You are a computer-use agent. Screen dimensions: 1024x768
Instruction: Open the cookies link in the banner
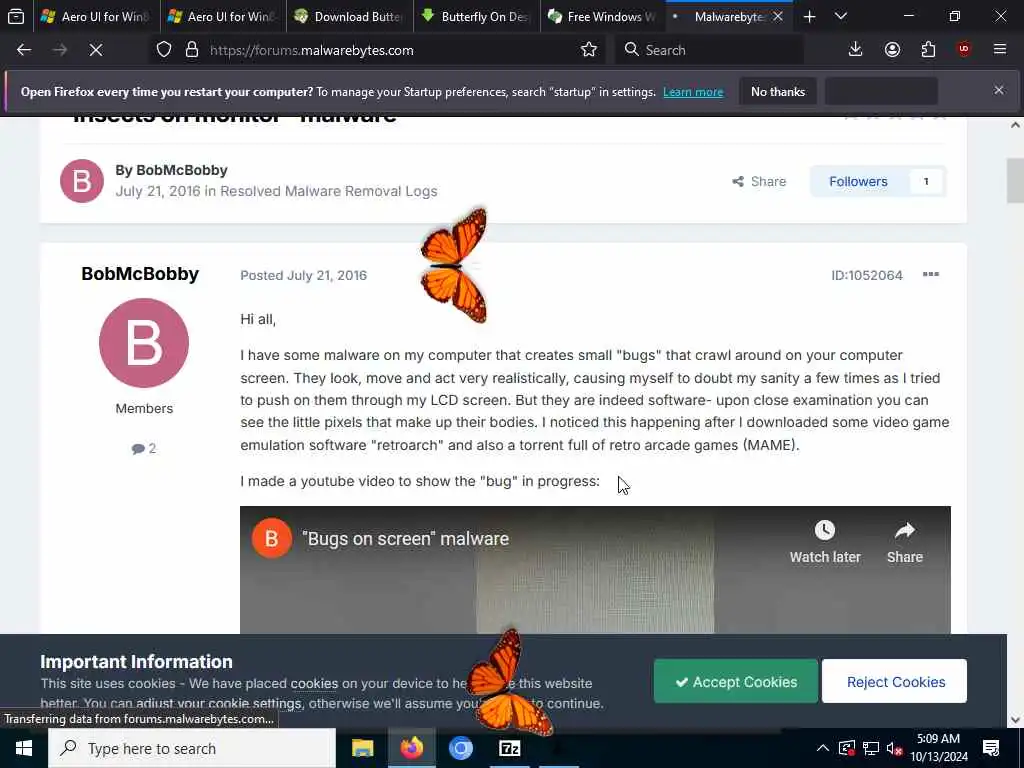point(314,684)
